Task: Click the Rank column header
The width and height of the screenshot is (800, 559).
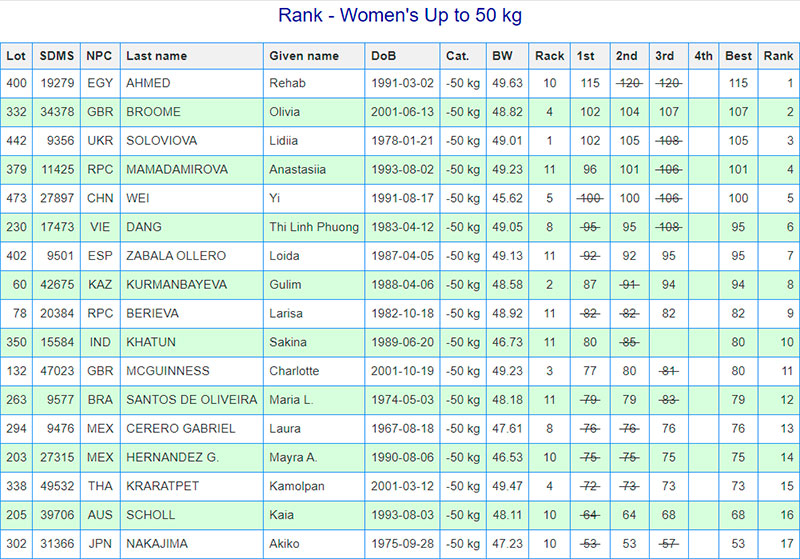Action: (x=778, y=56)
